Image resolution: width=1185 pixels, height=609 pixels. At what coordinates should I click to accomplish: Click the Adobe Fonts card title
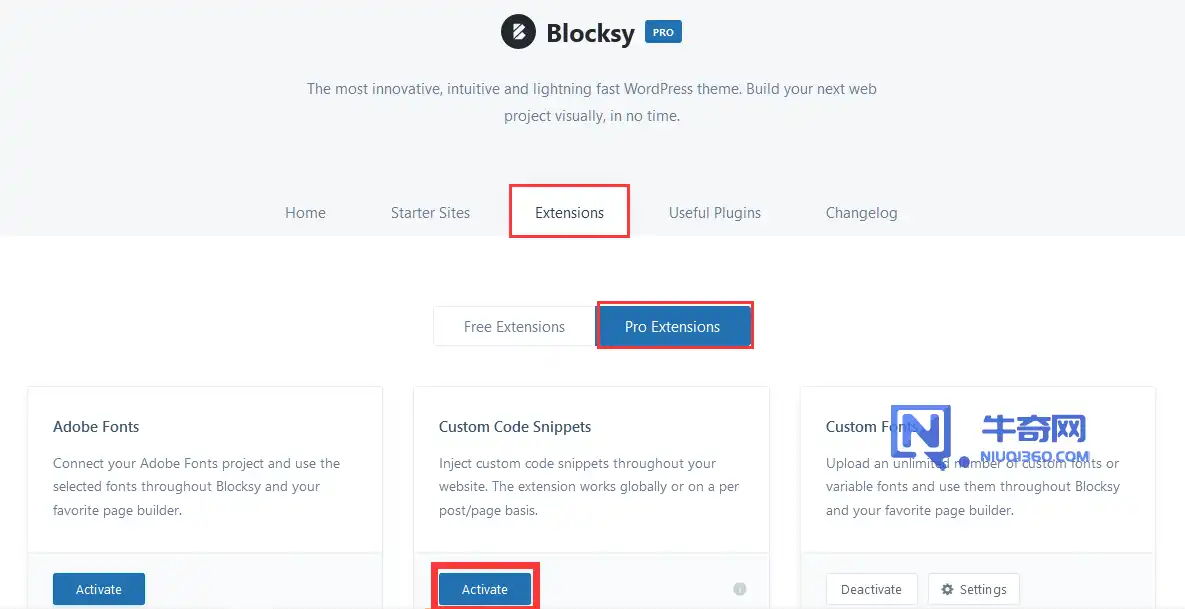pyautogui.click(x=96, y=426)
